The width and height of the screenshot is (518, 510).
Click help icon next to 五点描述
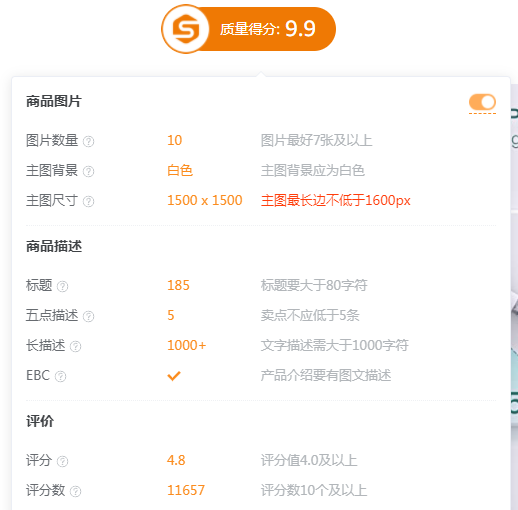click(88, 316)
